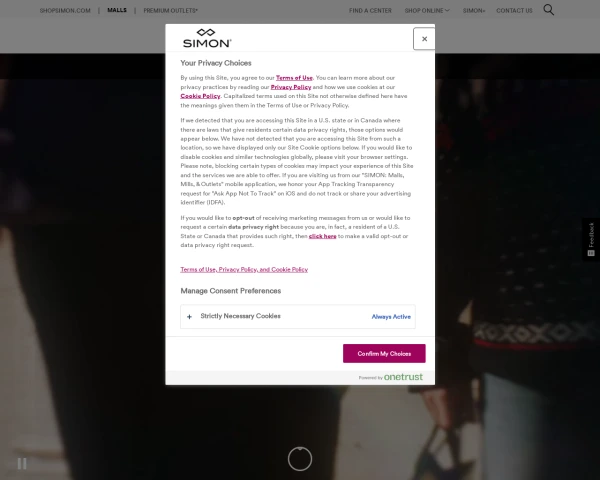Image resolution: width=600 pixels, height=480 pixels.
Task: Pause the background video
Action: 22,464
